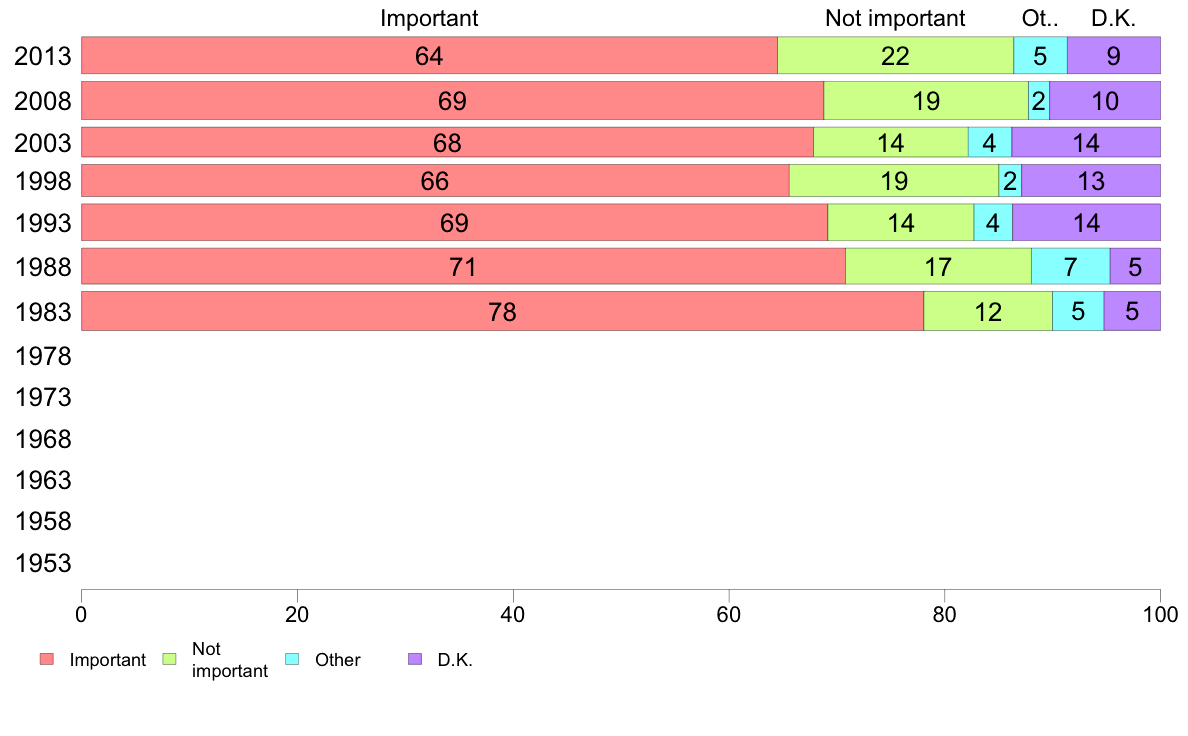Screen dimensions: 1188x736
Task: Click the 2003 Important bar showing 68
Action: (447, 143)
